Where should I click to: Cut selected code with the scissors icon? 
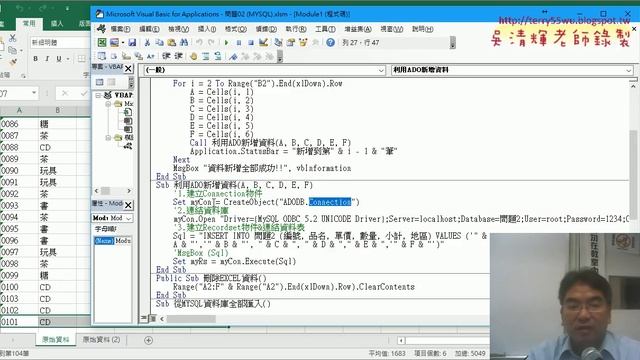pyautogui.click(x=147, y=42)
